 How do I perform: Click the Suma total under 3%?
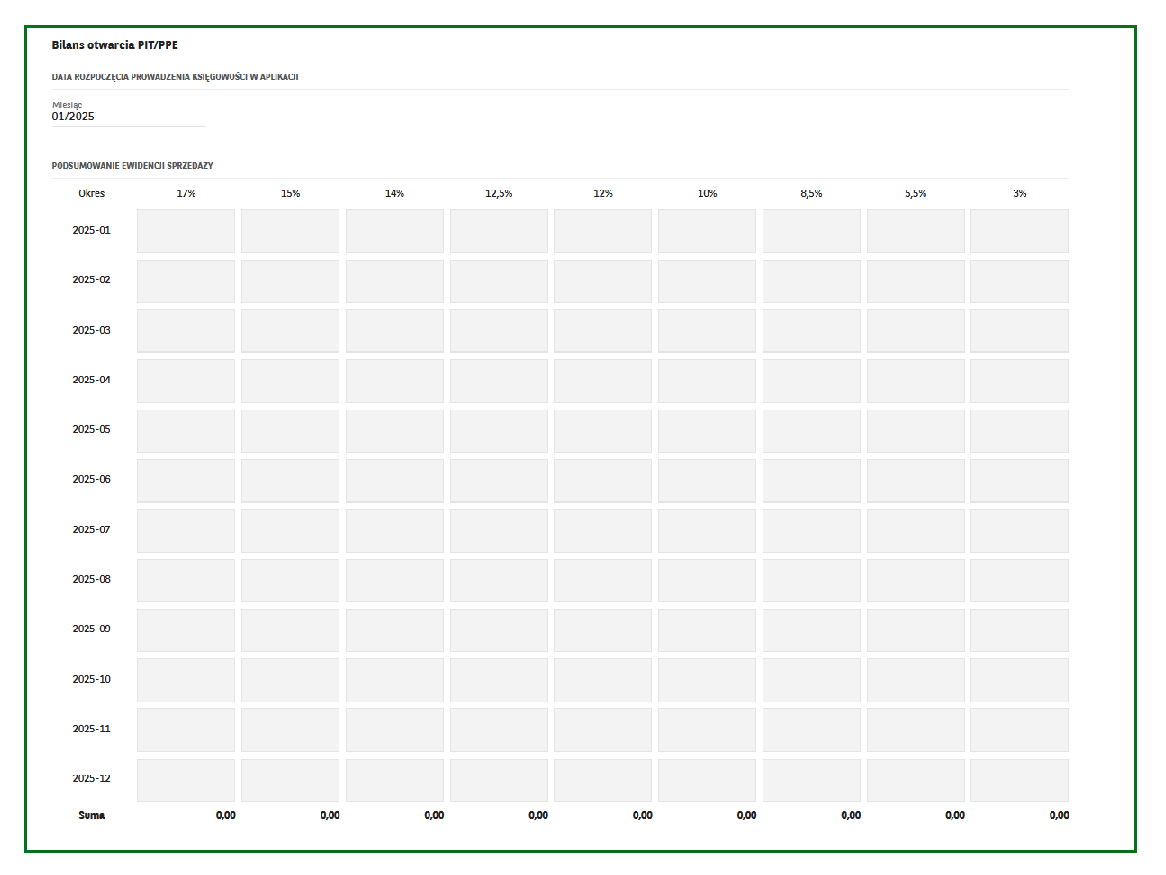[1060, 816]
